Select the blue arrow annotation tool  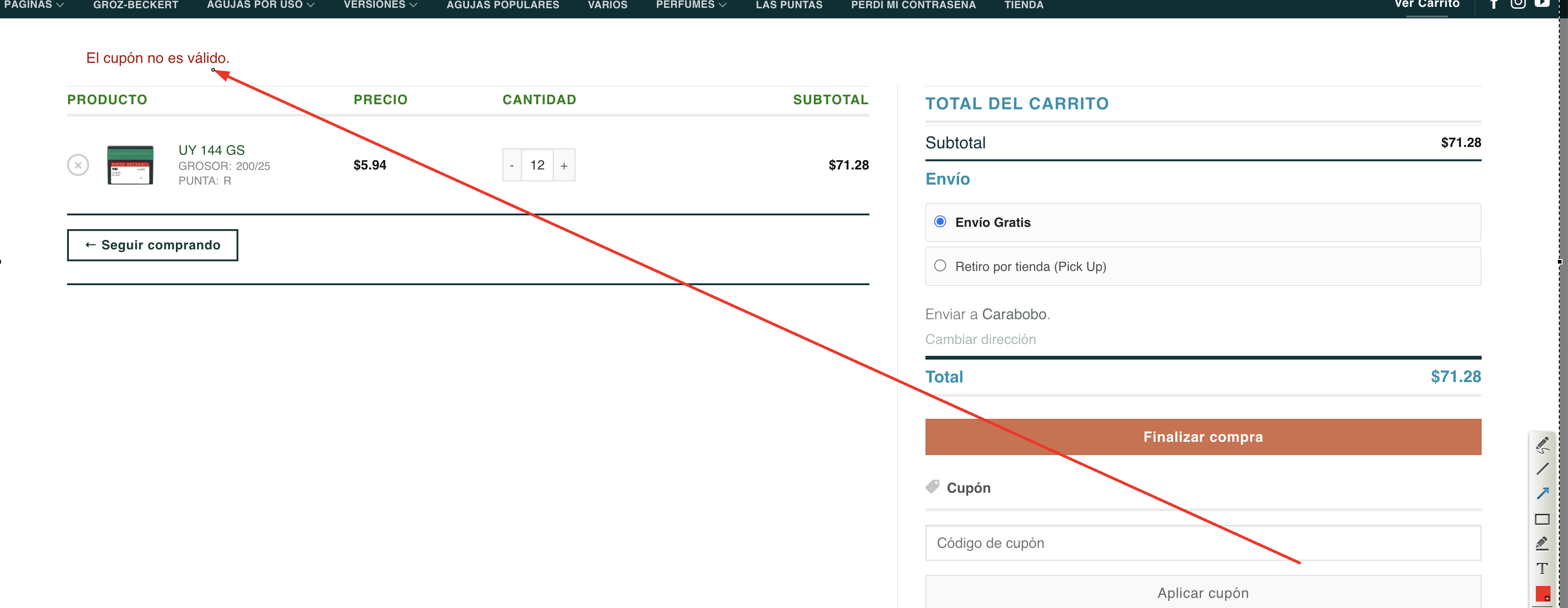click(1542, 494)
